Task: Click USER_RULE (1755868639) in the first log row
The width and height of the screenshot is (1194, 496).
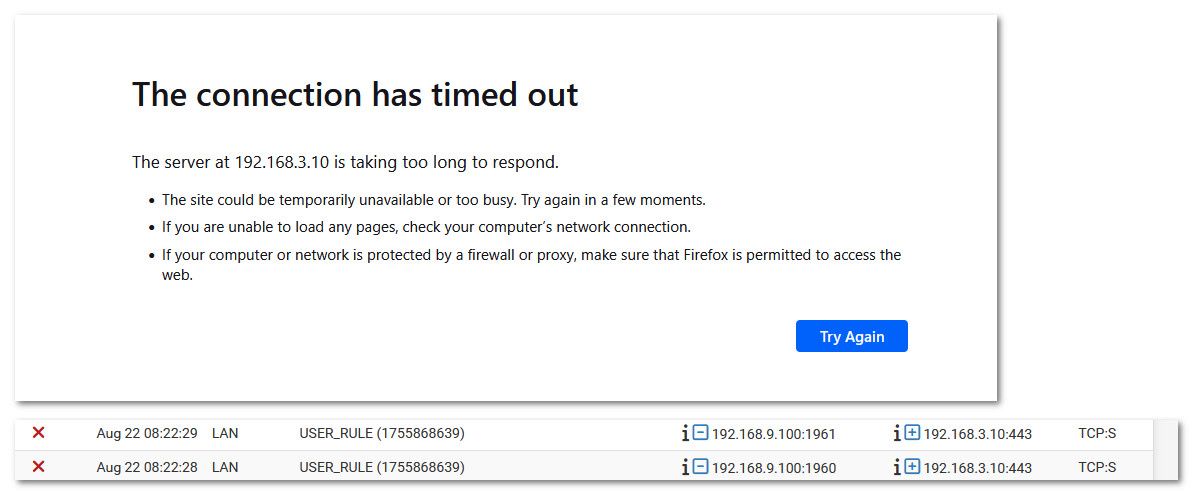Action: [382, 434]
